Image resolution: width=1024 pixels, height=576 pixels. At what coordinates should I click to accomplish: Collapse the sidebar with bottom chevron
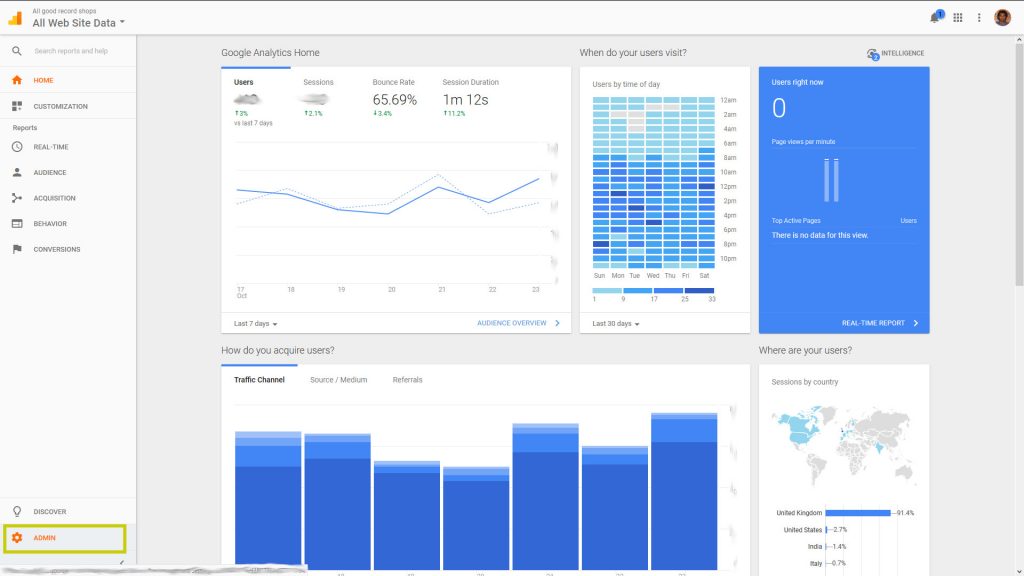[x=121, y=562]
